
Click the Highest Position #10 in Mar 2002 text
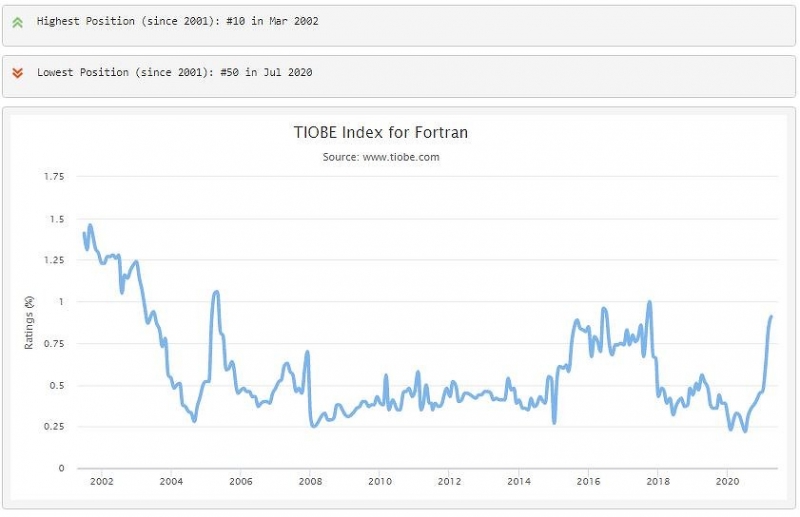coord(177,21)
